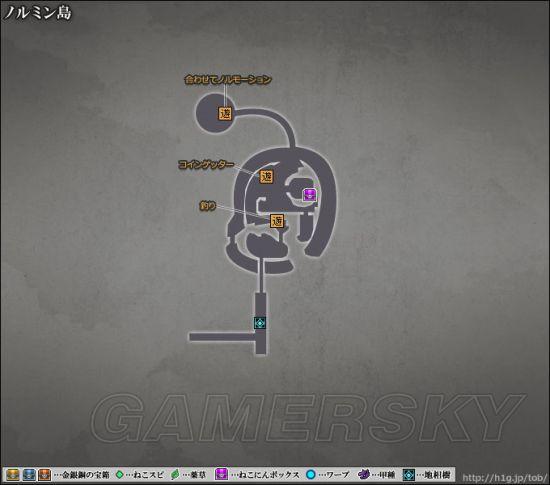Click the cyan ワープ circle legend icon

click(311, 475)
